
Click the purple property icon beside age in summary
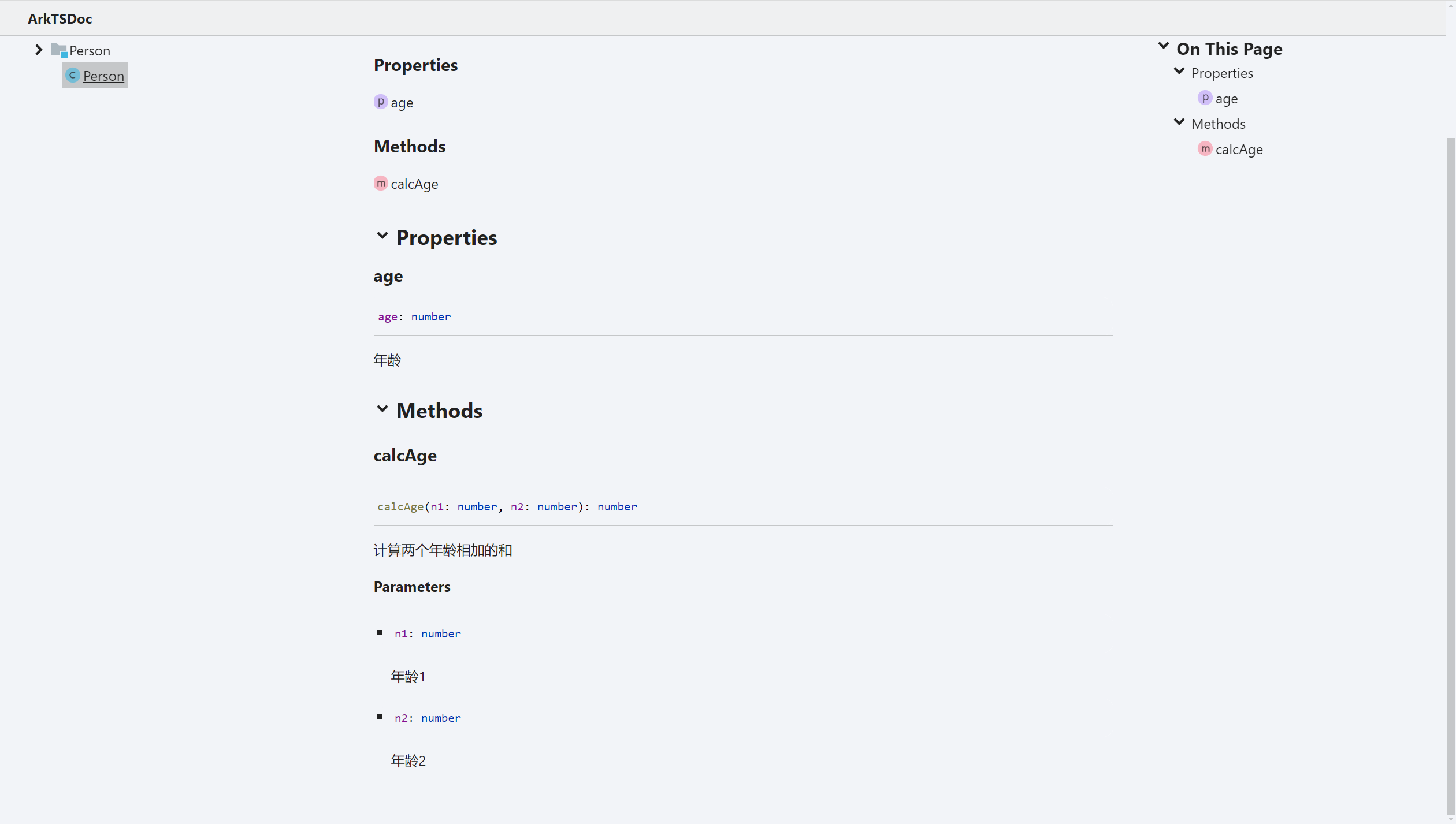[381, 102]
